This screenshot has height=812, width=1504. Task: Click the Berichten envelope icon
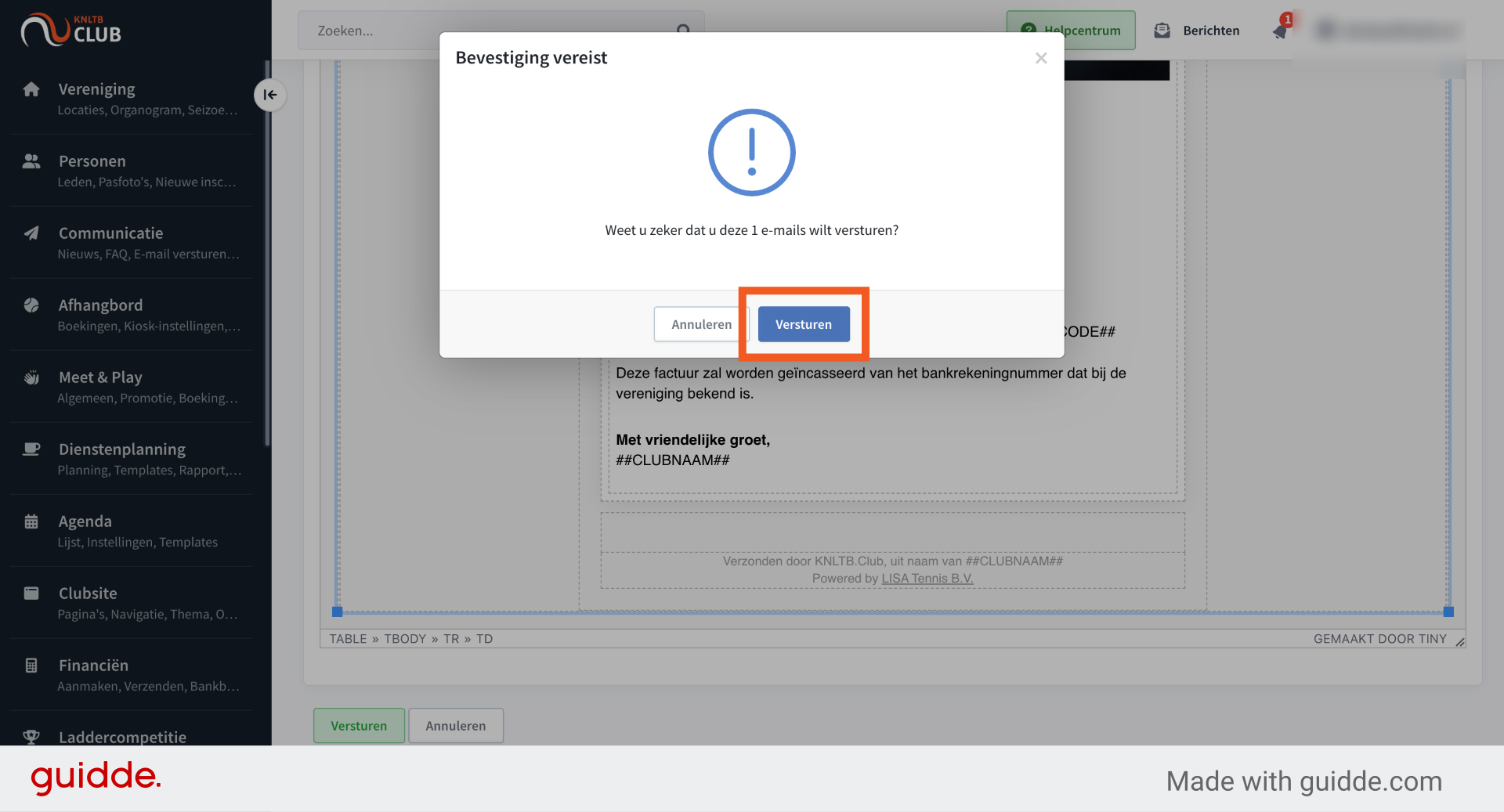[x=1162, y=31]
